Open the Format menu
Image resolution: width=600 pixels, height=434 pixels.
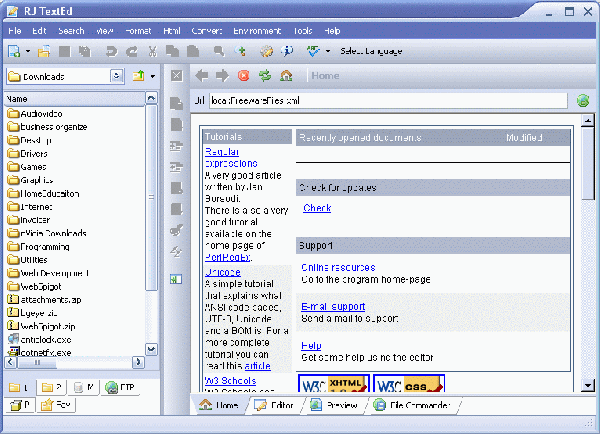(138, 31)
